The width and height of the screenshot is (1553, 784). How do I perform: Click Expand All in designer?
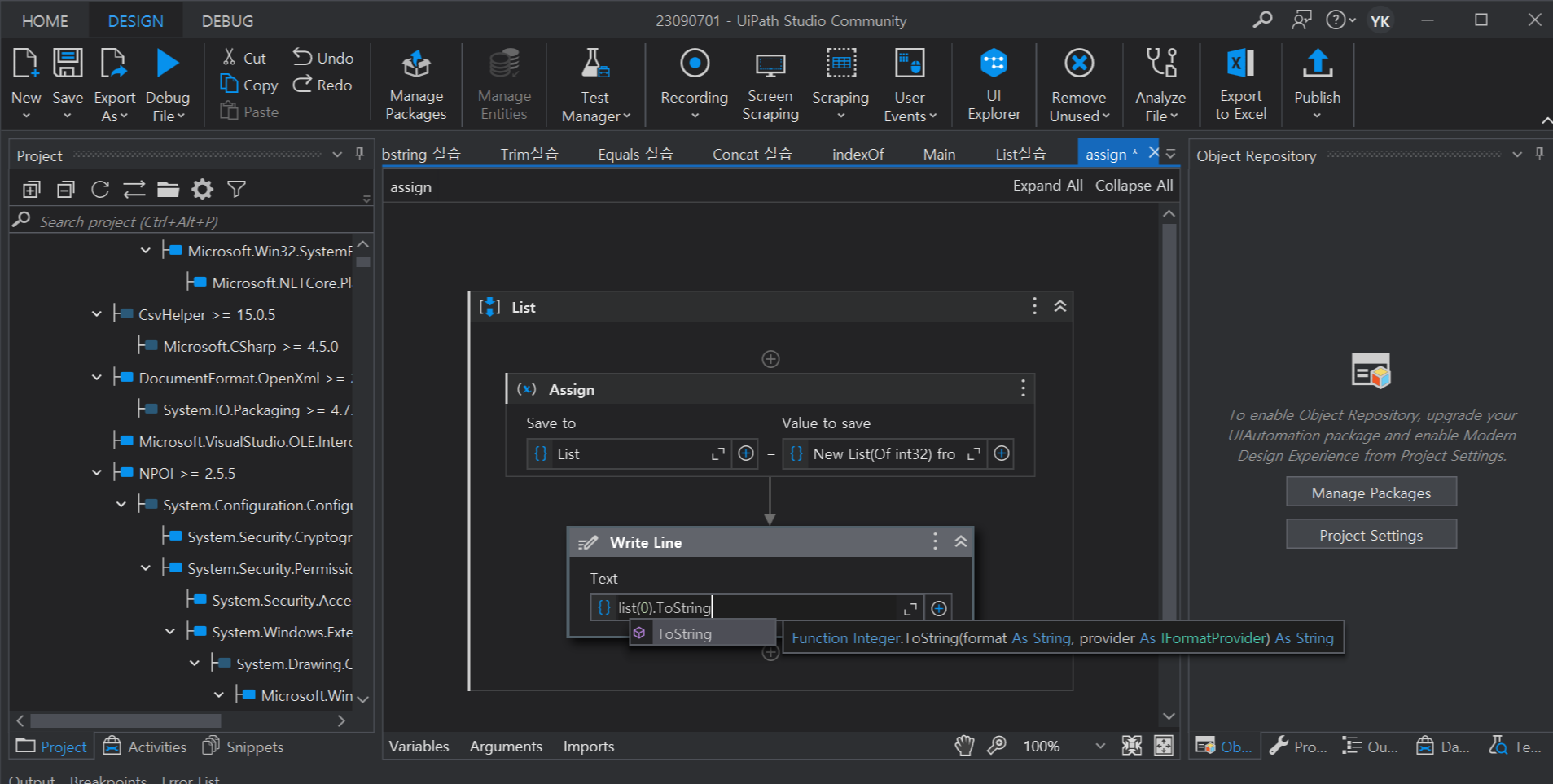[1047, 186]
